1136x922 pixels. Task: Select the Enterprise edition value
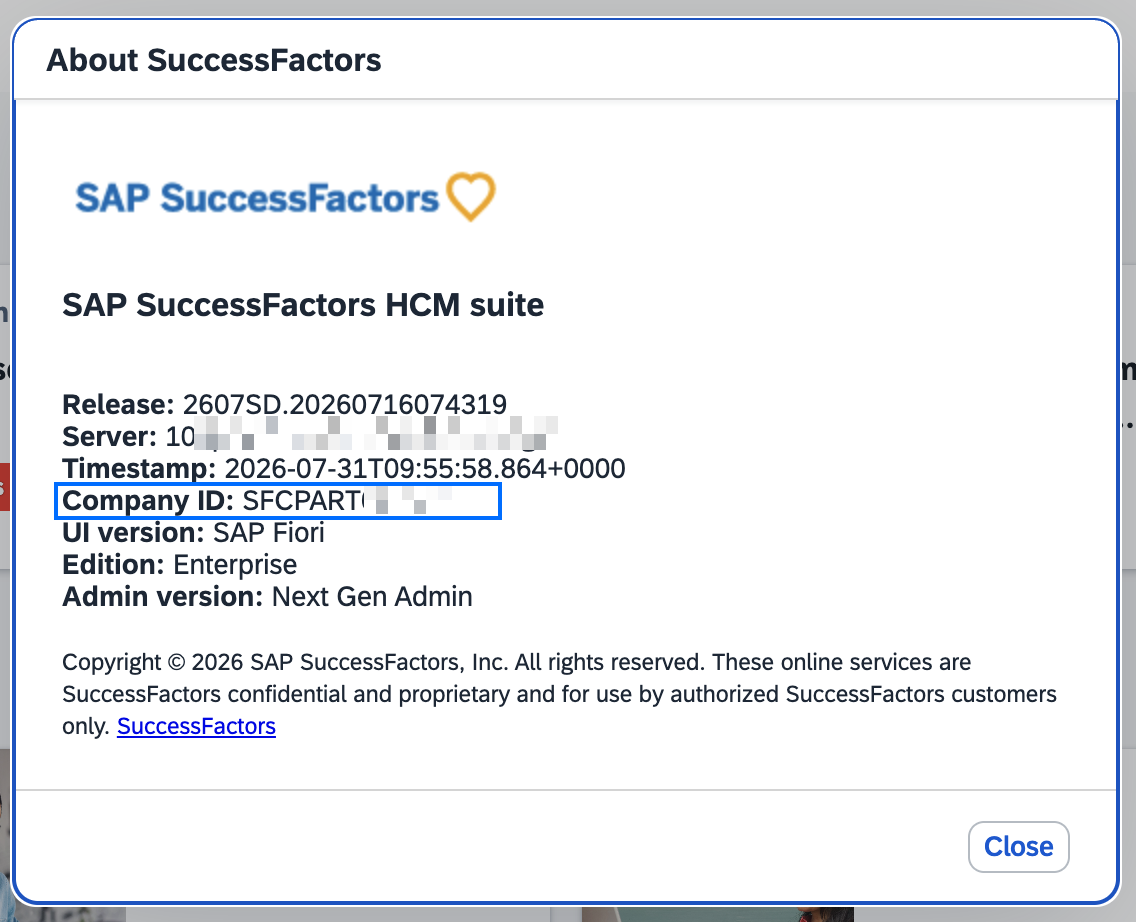click(235, 564)
